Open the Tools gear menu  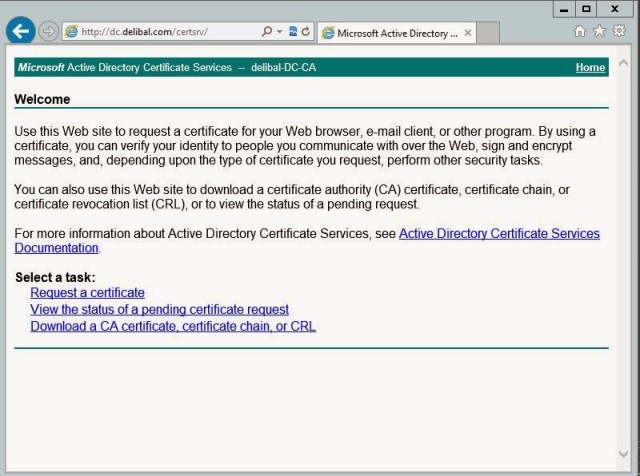tap(619, 32)
